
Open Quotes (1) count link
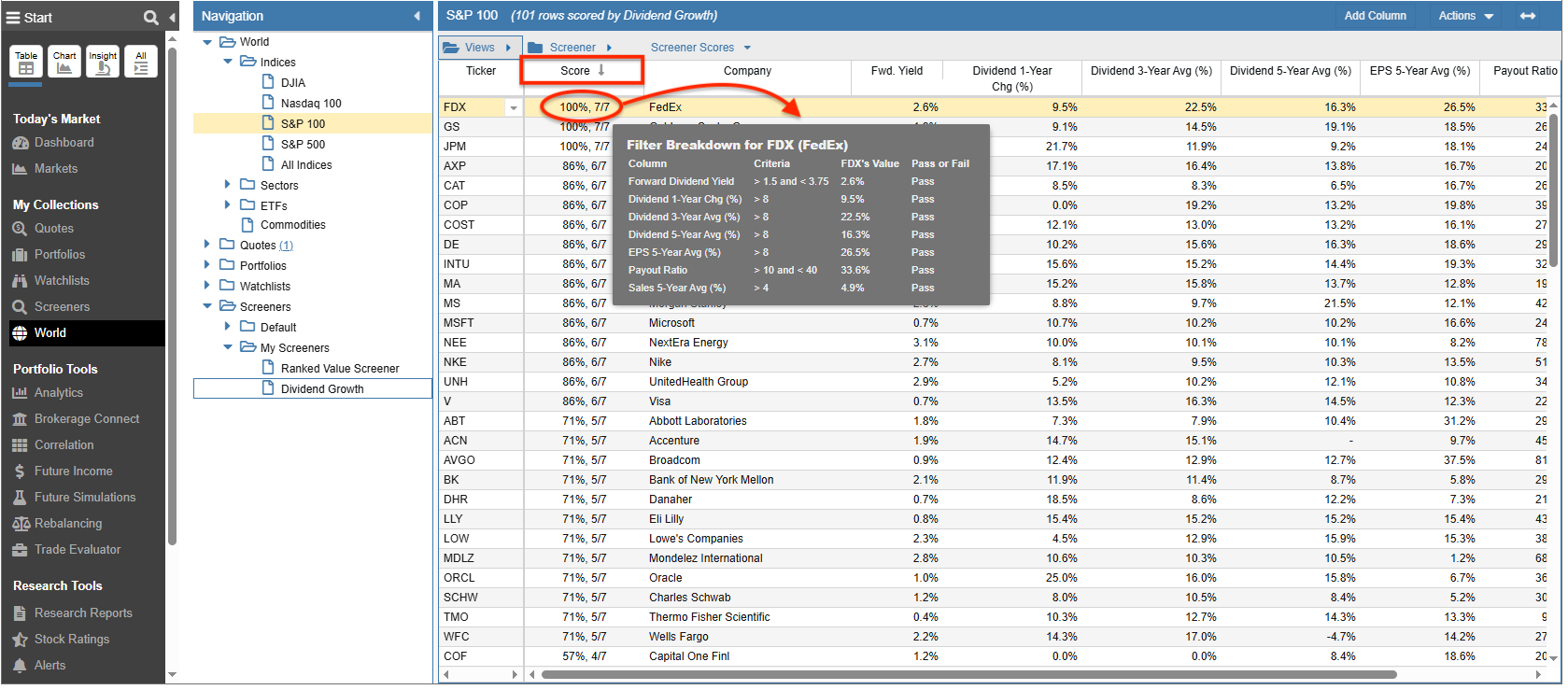286,246
